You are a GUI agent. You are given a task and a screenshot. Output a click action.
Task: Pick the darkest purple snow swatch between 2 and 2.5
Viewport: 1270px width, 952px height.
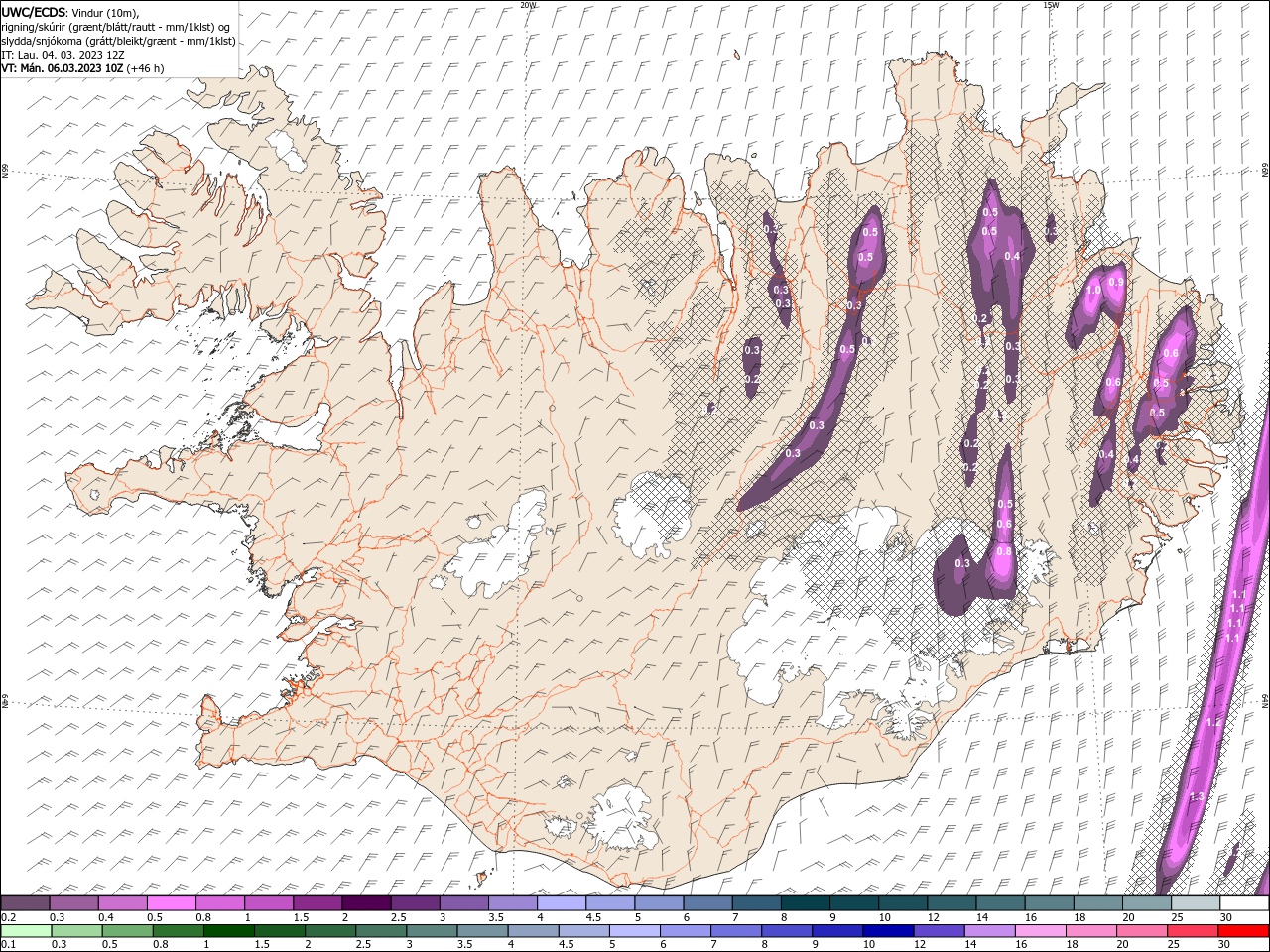pyautogui.click(x=366, y=903)
